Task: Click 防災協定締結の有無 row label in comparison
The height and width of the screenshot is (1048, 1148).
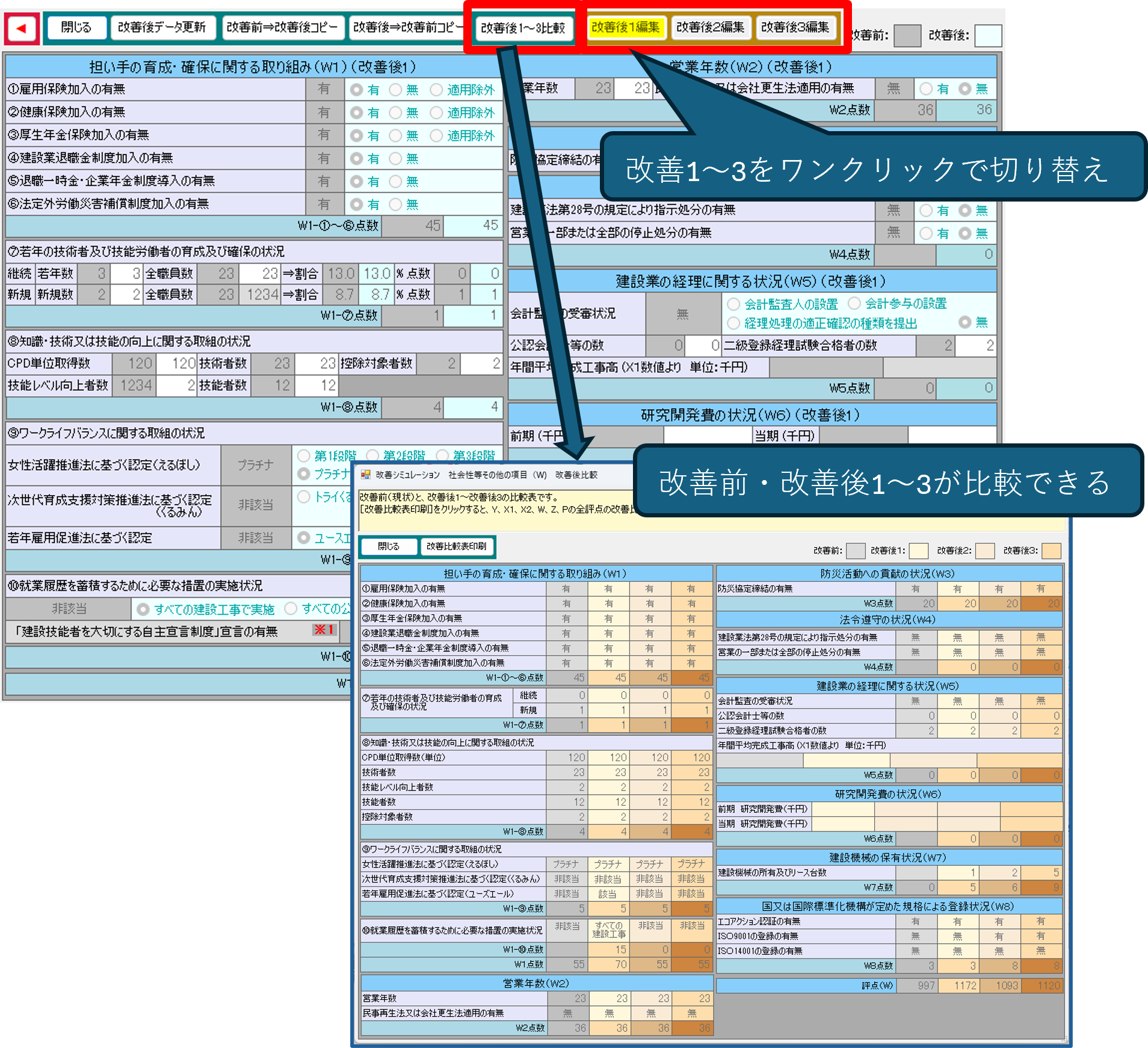Action: tap(755, 588)
